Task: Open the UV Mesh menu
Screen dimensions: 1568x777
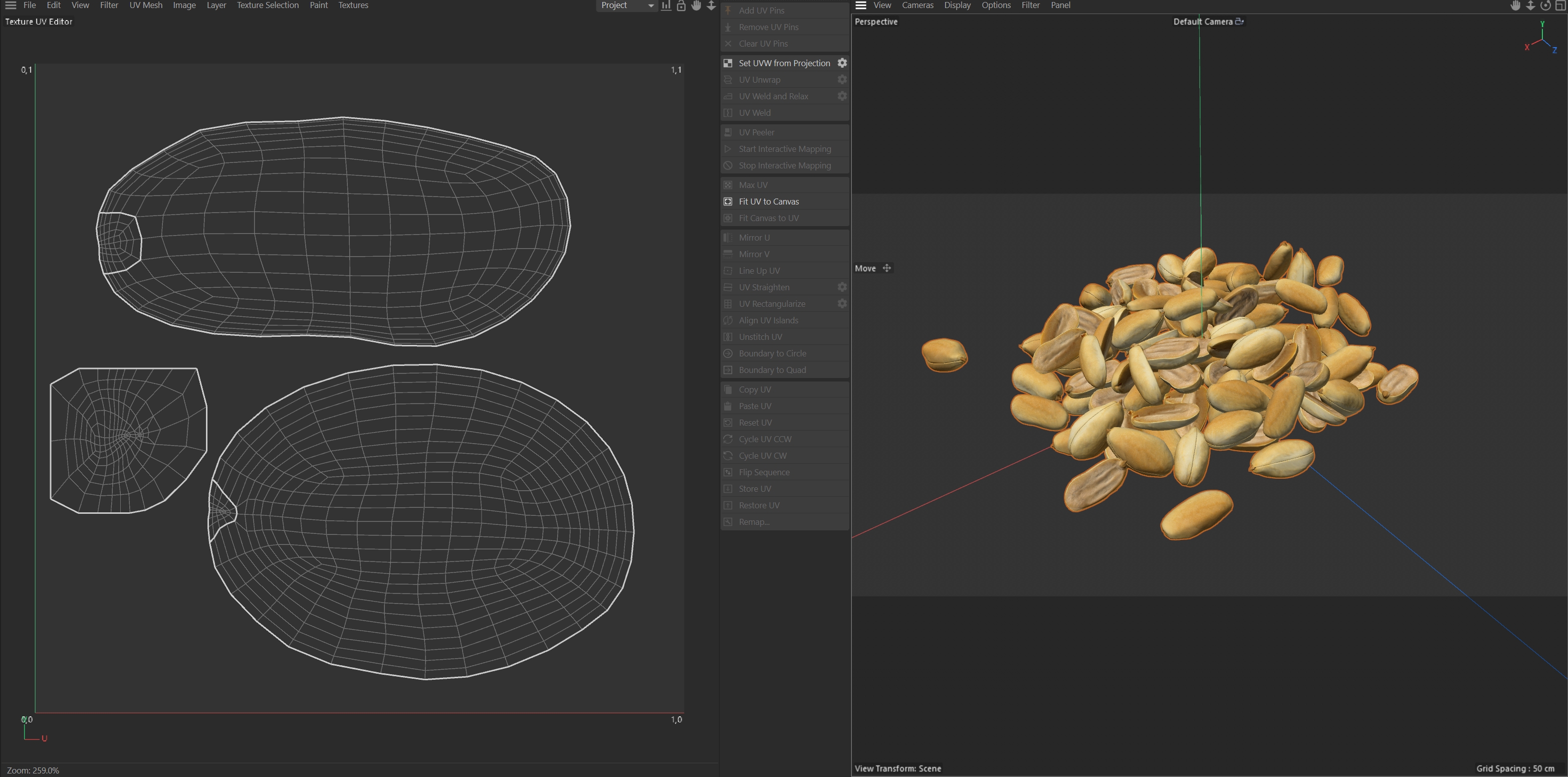Action: pos(145,6)
